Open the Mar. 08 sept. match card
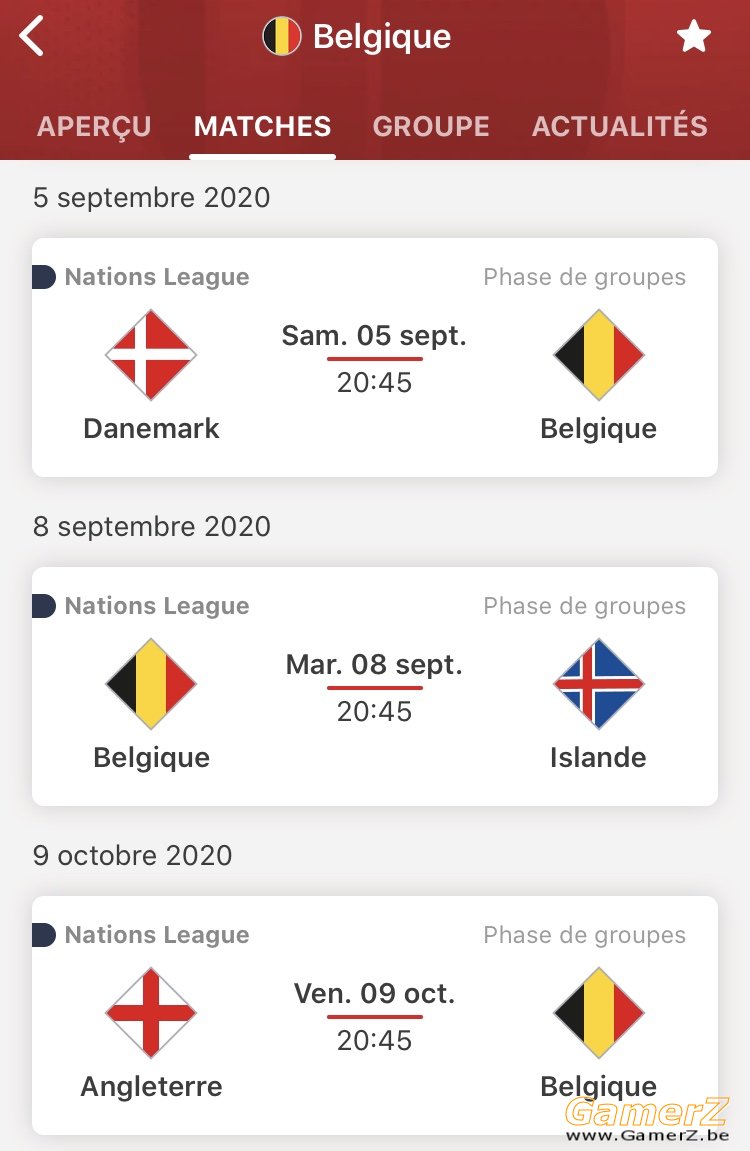The height and width of the screenshot is (1151, 750). pos(375,686)
